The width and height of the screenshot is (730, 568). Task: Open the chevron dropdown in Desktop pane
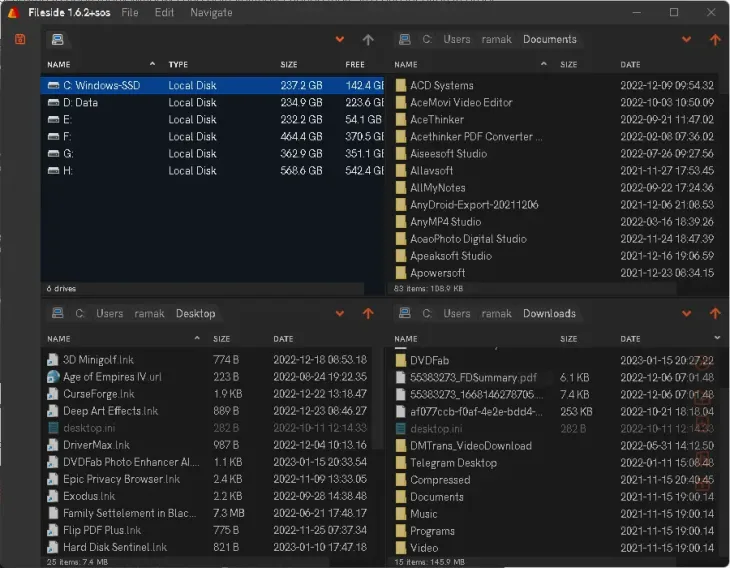click(340, 313)
